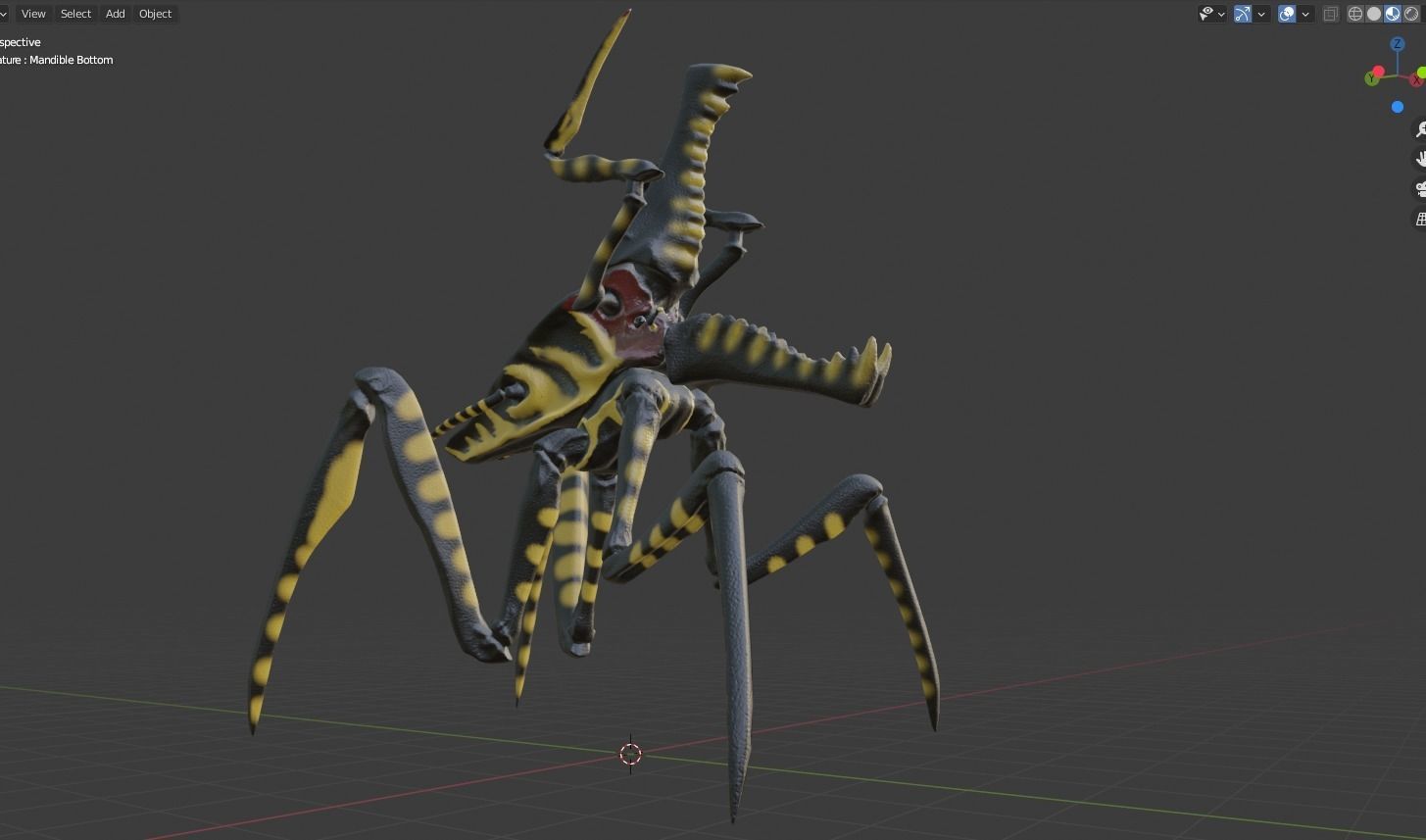Switch to Material Preview shading
The image size is (1426, 840).
click(x=1392, y=14)
